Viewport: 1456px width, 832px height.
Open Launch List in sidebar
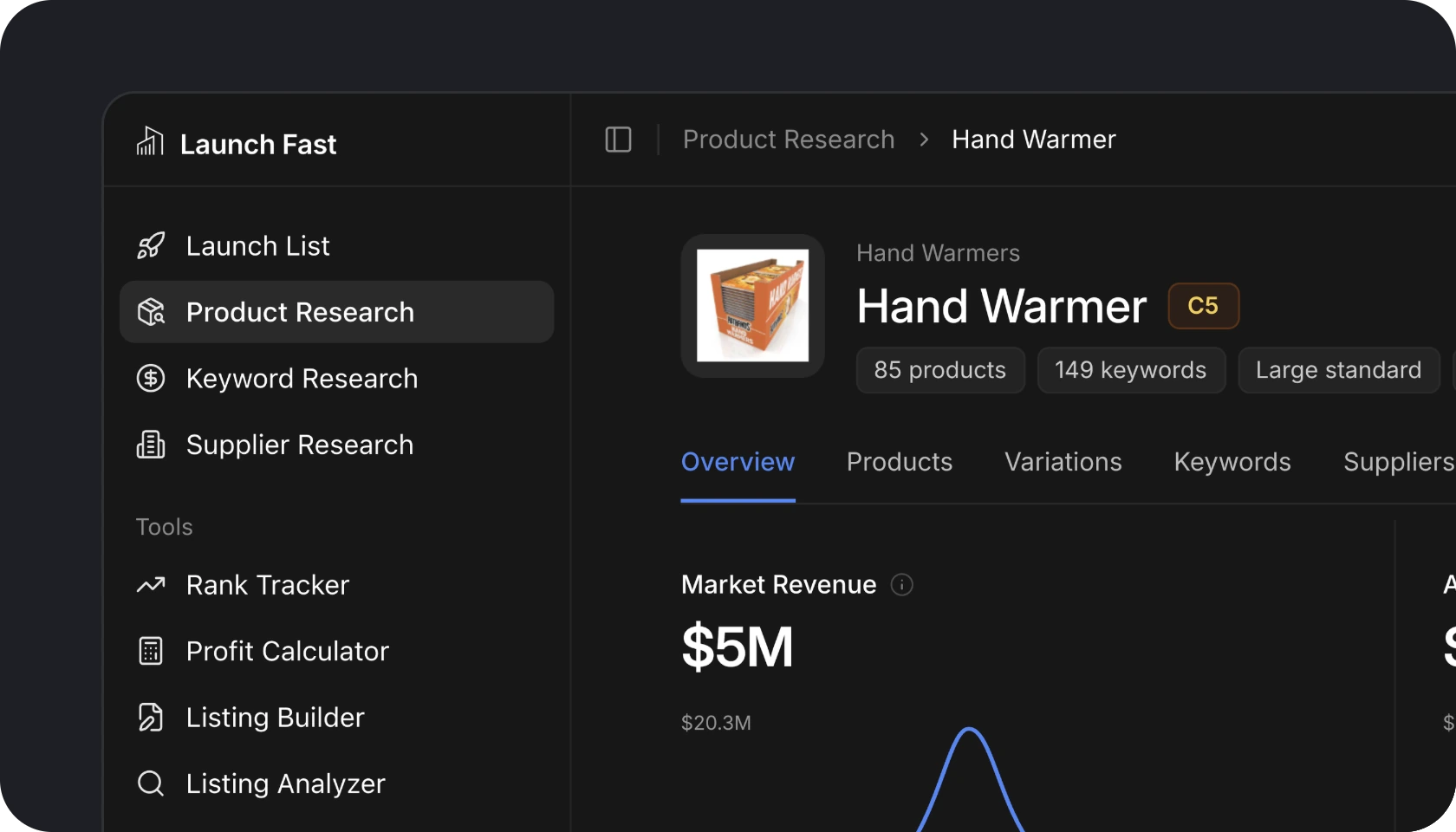(336, 246)
